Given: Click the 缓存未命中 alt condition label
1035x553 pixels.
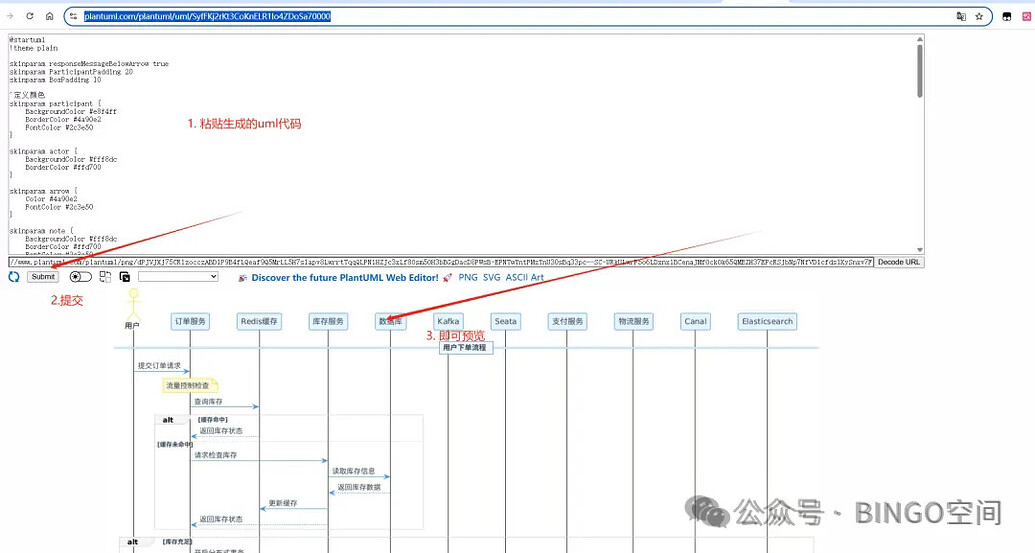Looking at the screenshot, I should 175,444.
